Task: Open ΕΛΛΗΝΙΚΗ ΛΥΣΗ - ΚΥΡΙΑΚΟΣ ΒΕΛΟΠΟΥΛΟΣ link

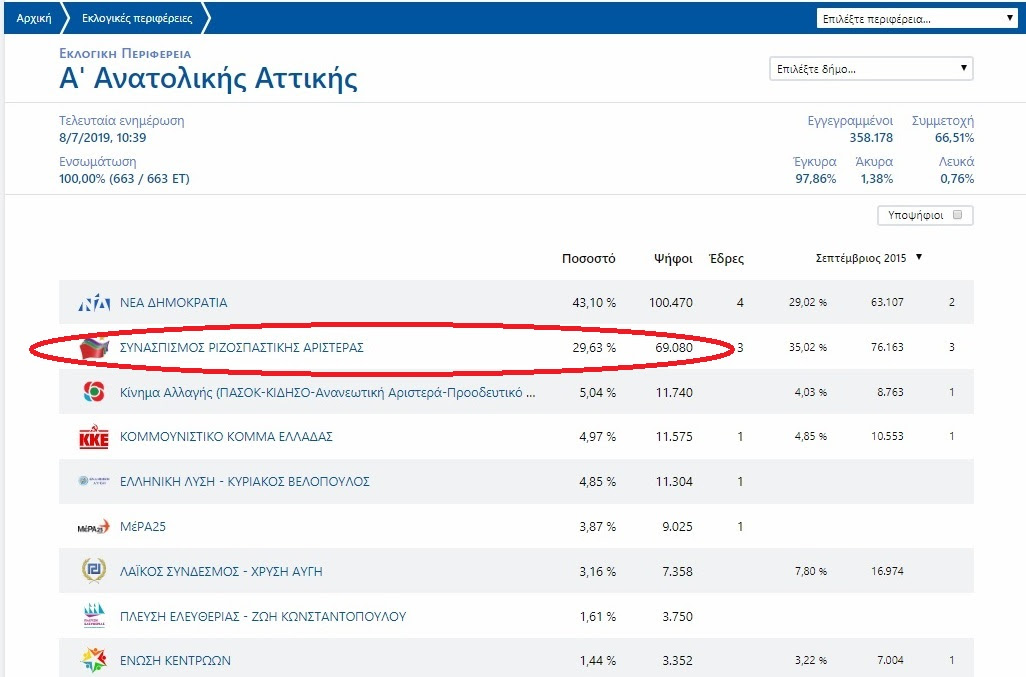Action: 245,481
